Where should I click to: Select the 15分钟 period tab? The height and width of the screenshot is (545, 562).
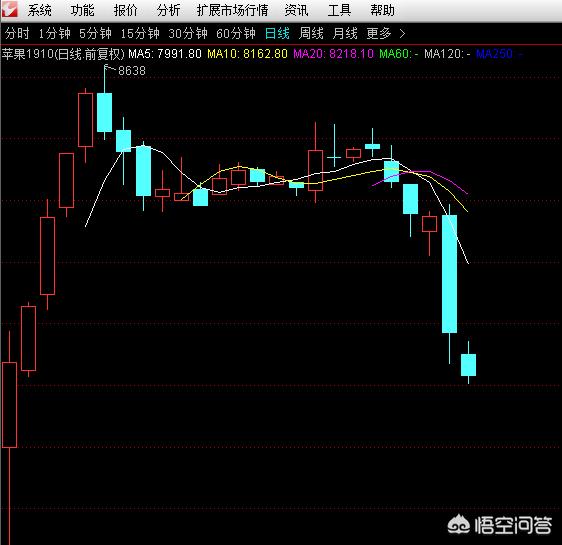point(140,34)
